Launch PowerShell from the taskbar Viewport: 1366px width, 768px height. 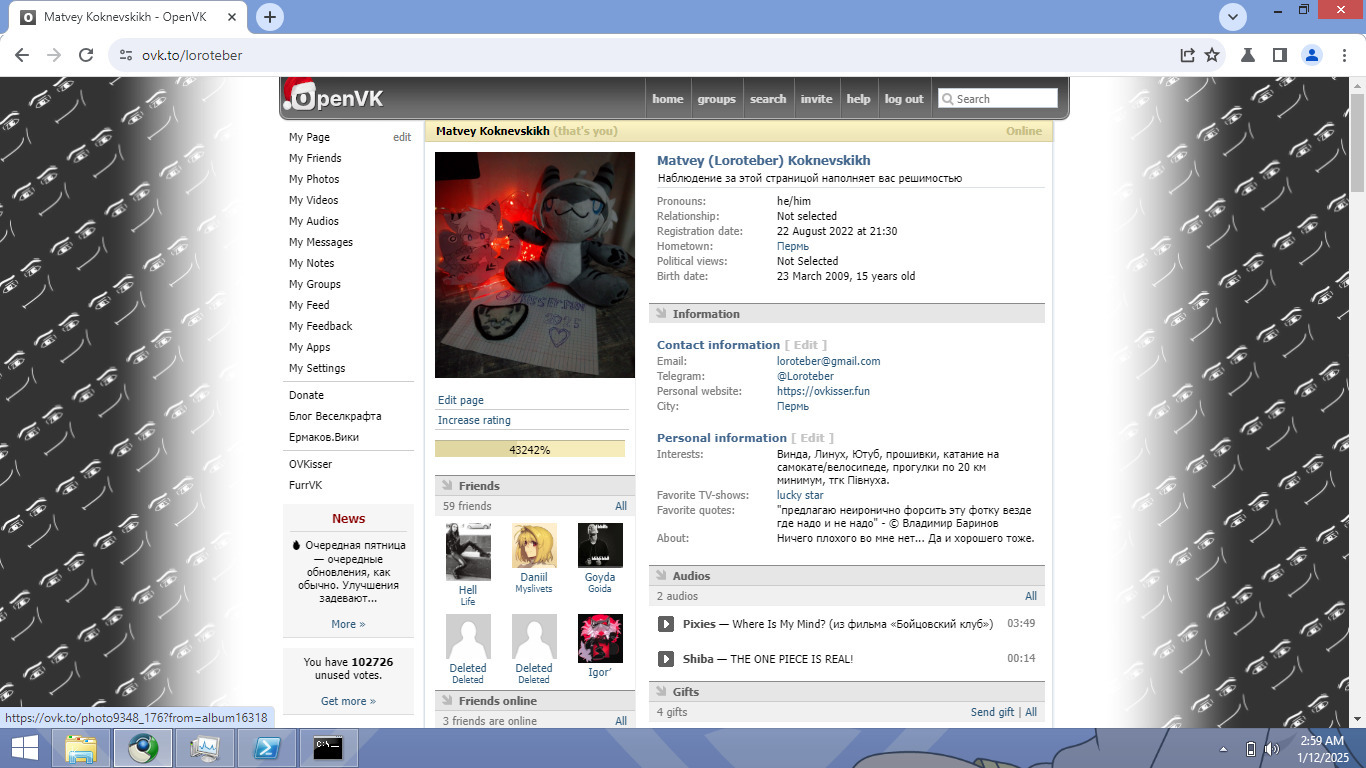coord(265,748)
